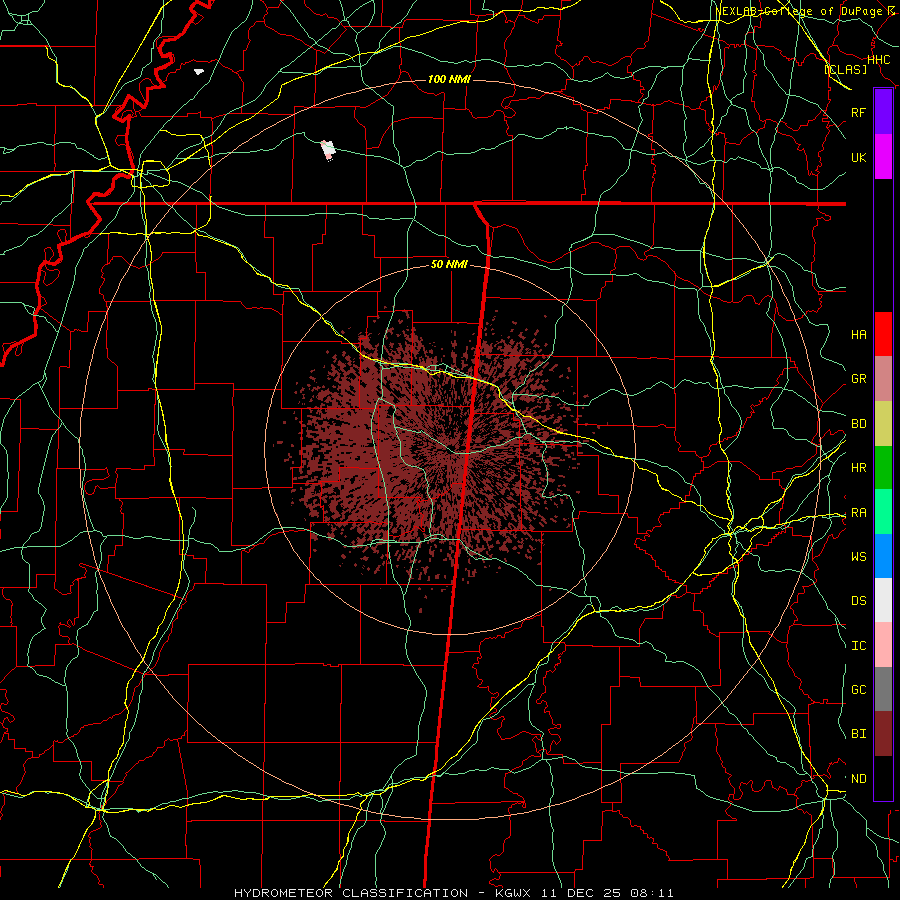Click the 'HR' legend label
Image resolution: width=900 pixels, height=900 pixels.
click(858, 468)
